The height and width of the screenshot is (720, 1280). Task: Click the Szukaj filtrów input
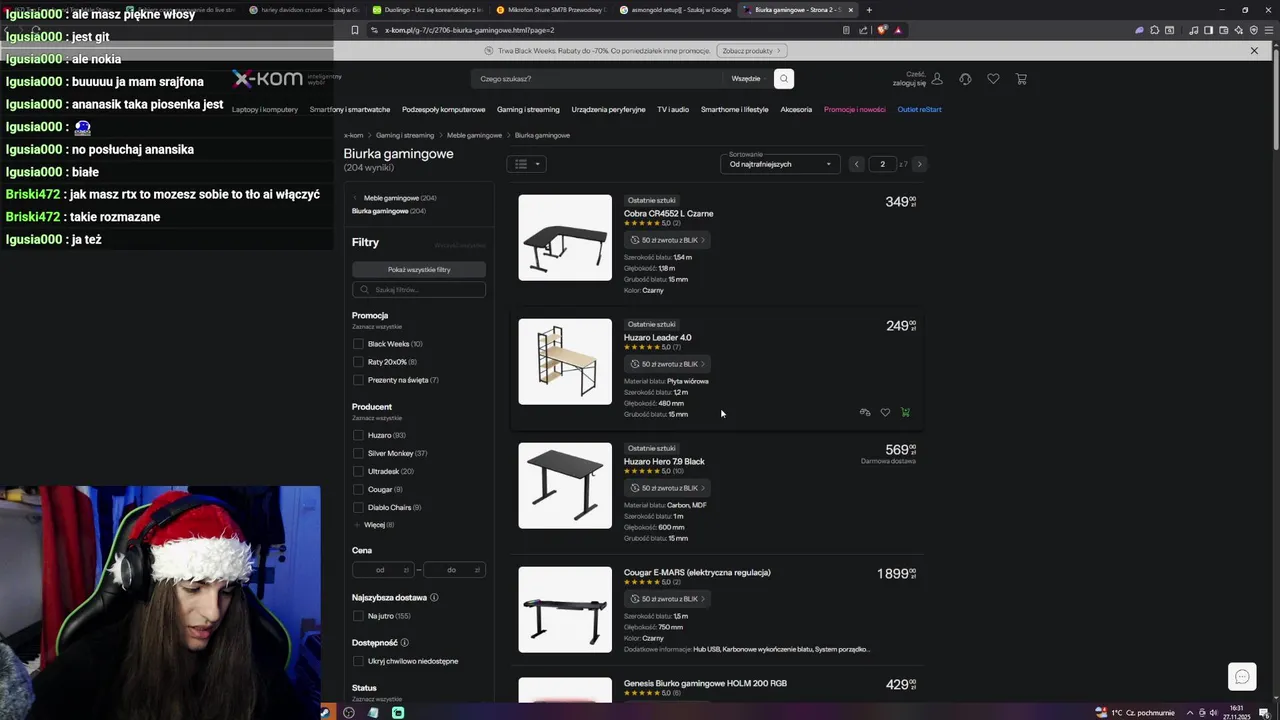419,289
